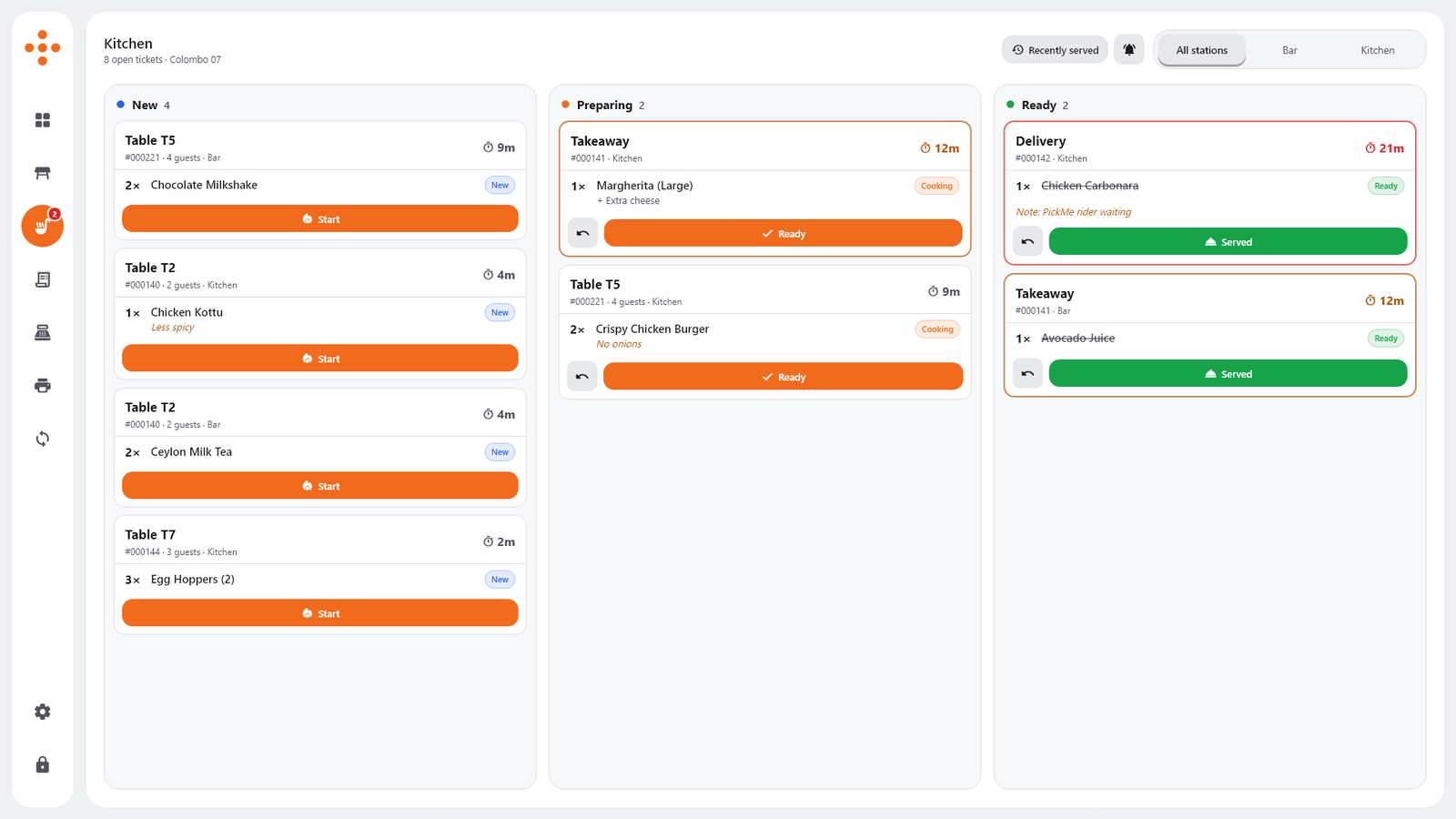Viewport: 1456px width, 819px height.
Task: Open the tables icon in sidebar
Action: pos(42,173)
